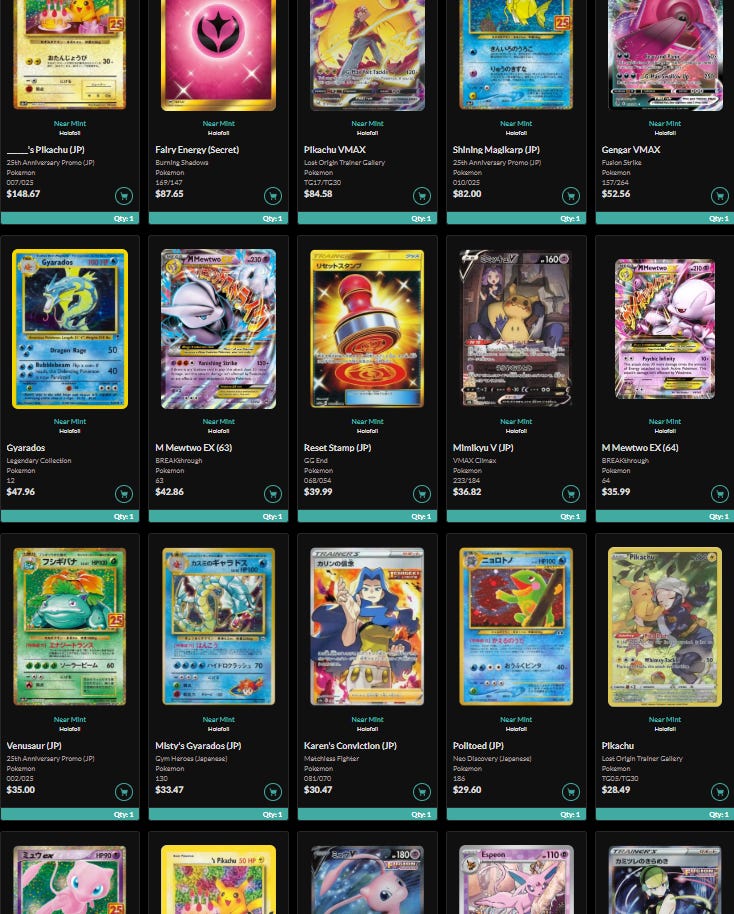Click the M Mewtwo EX (63) title
Image resolution: width=734 pixels, height=914 pixels.
pos(194,448)
